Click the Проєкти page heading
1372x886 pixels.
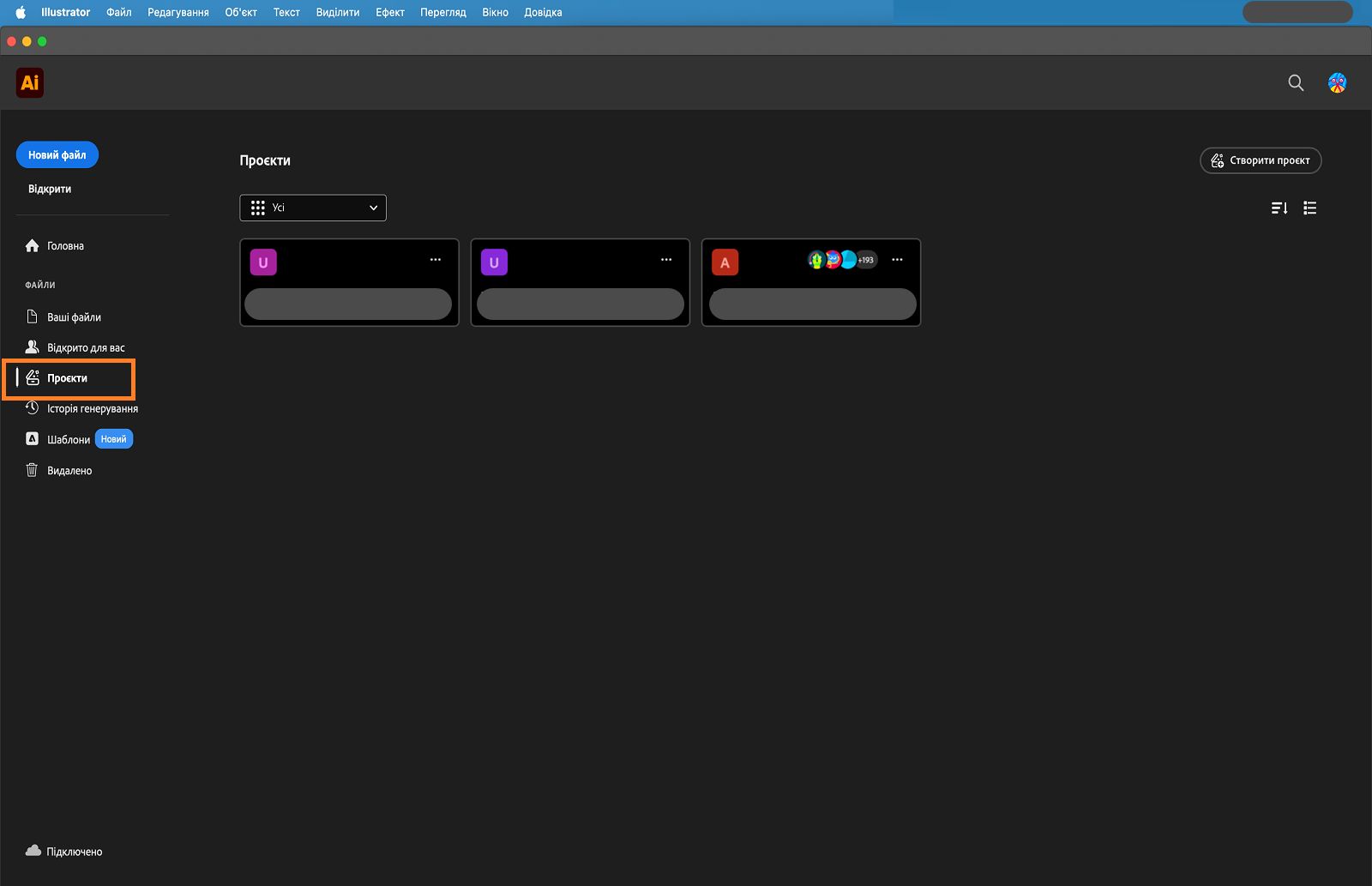pos(265,160)
